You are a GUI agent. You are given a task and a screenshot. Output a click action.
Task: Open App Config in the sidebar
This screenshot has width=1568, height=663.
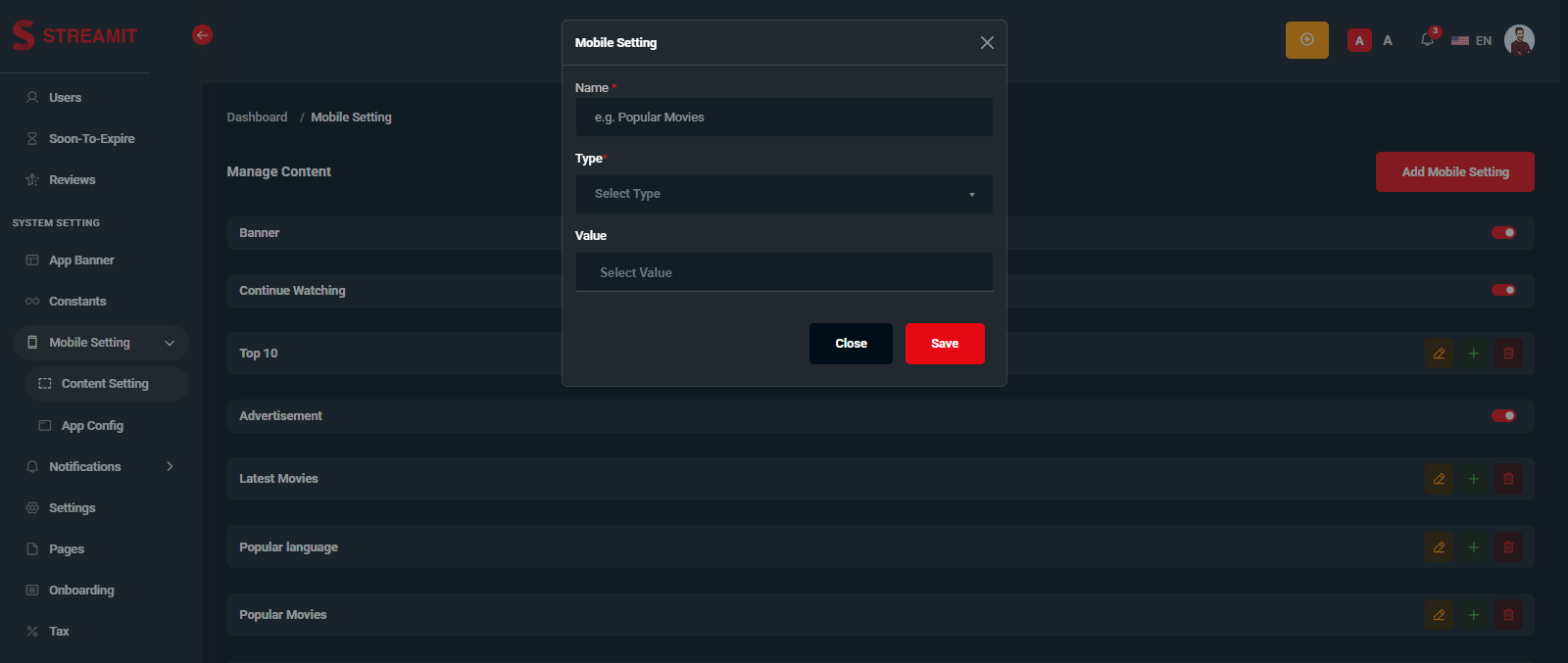92,426
